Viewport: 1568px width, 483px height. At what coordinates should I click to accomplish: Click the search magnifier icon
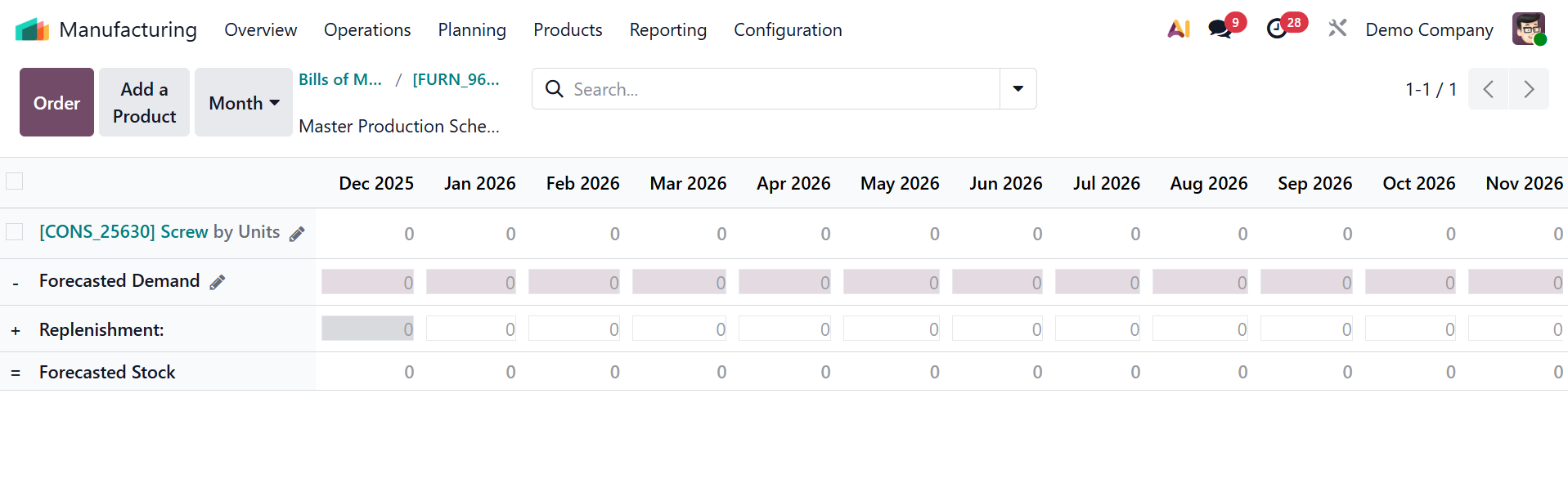(x=555, y=89)
